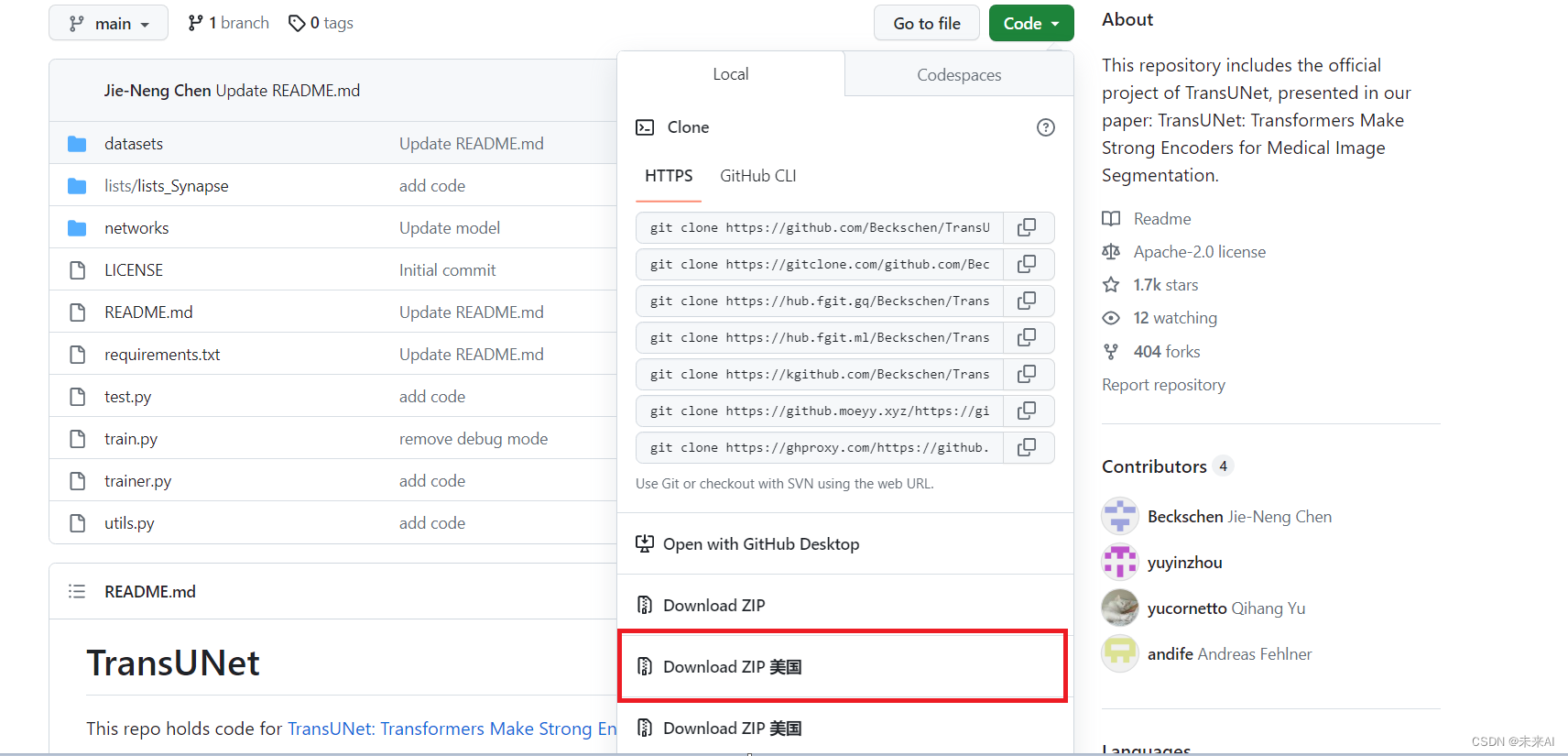The image size is (1568, 756).
Task: Open the test.py file
Action: point(127,397)
